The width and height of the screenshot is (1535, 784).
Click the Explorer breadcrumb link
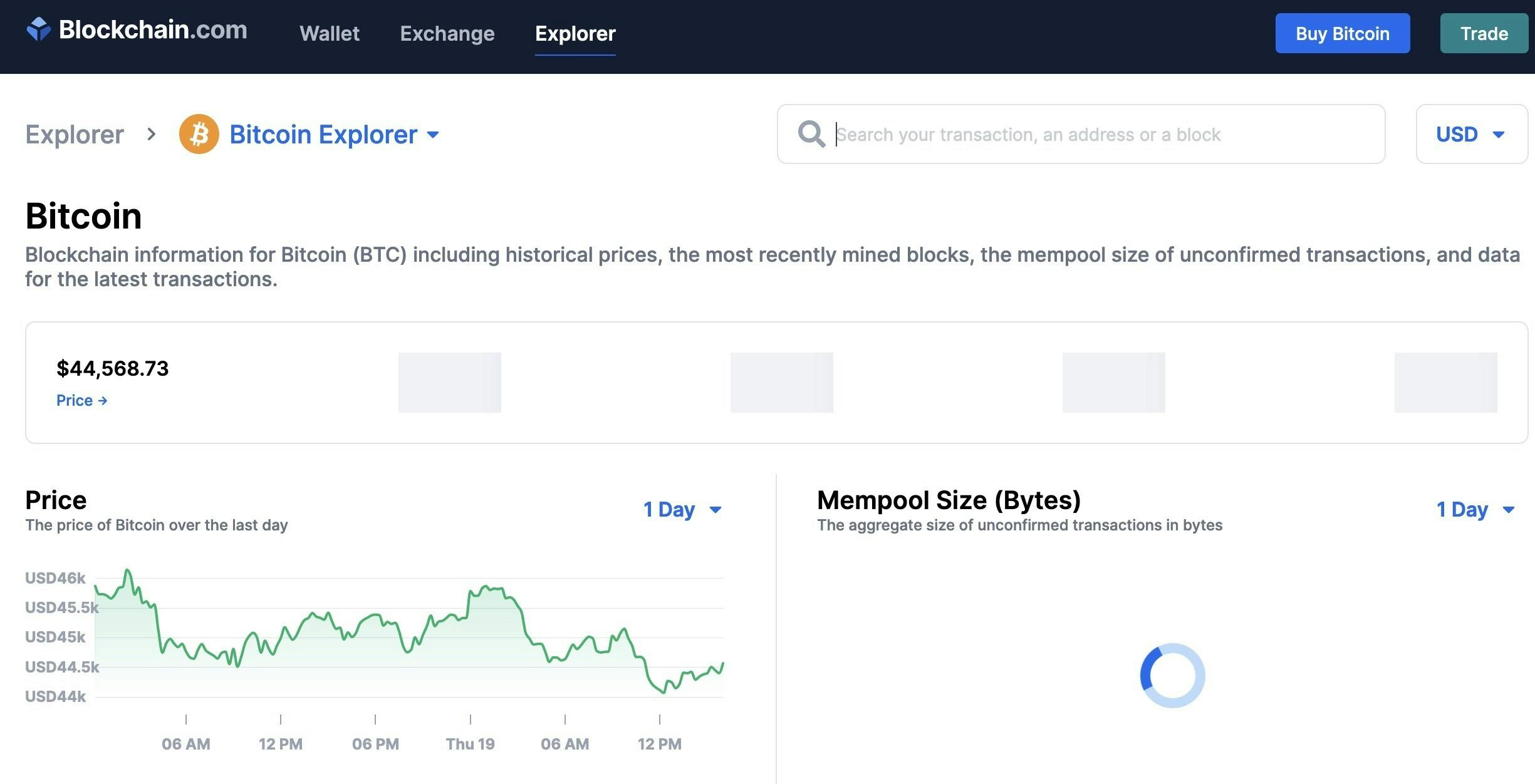click(x=75, y=135)
